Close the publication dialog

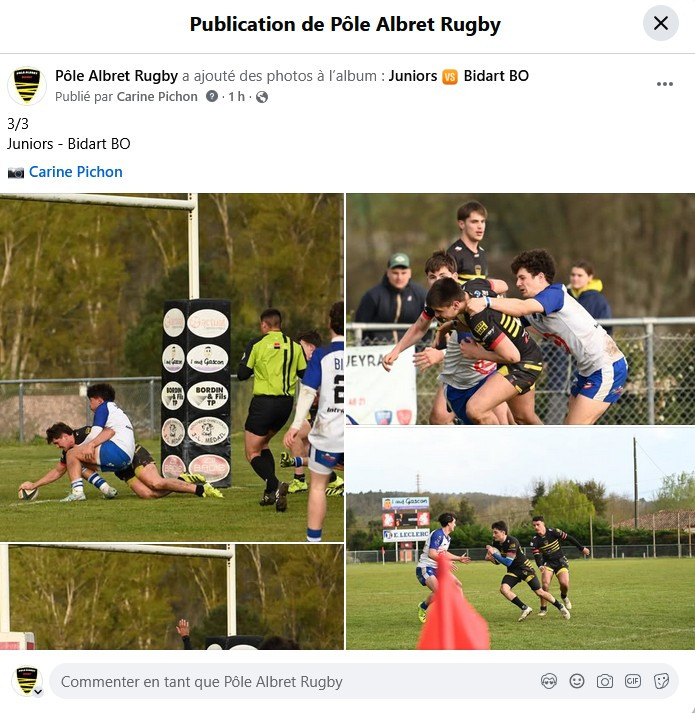coord(660,23)
